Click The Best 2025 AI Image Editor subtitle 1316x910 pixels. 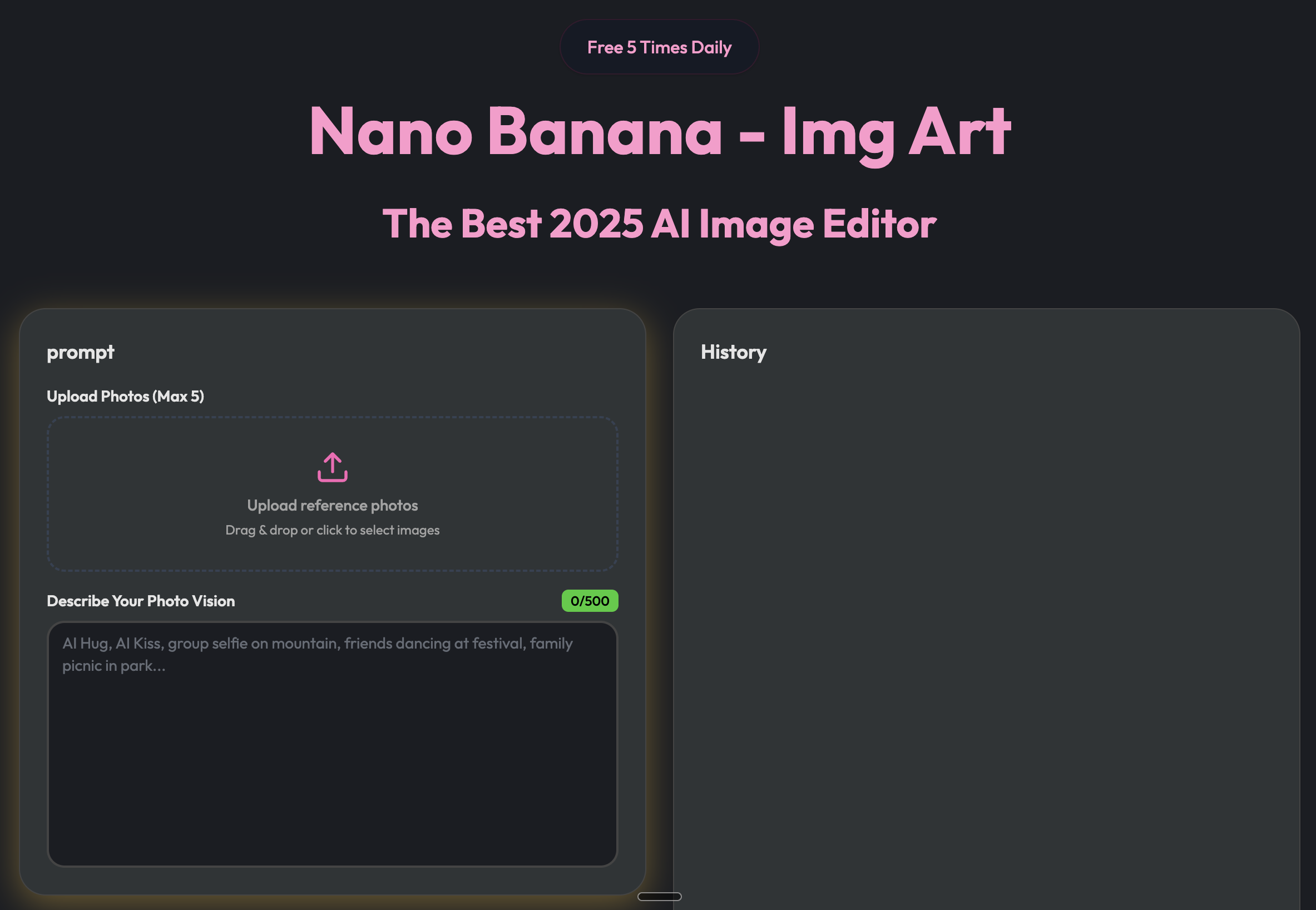[x=659, y=224]
